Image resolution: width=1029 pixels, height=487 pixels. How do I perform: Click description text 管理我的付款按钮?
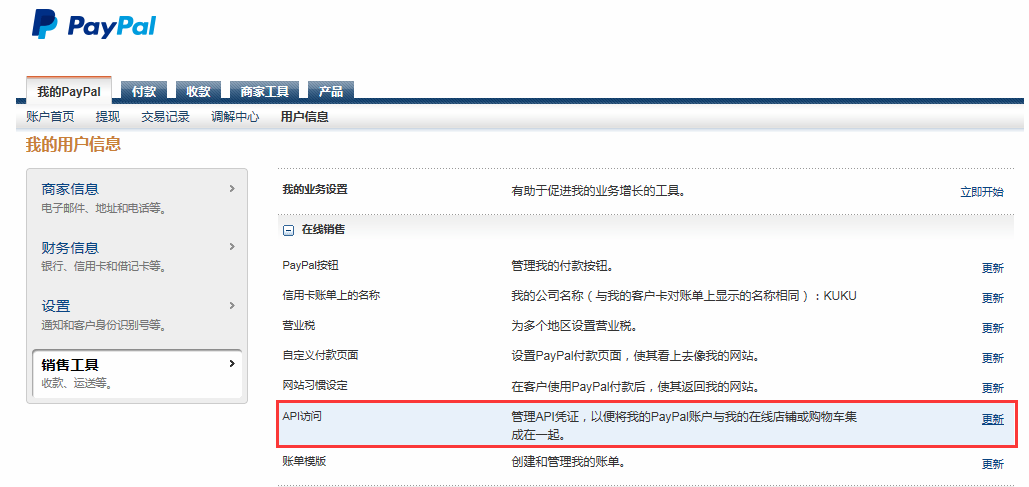tap(562, 266)
